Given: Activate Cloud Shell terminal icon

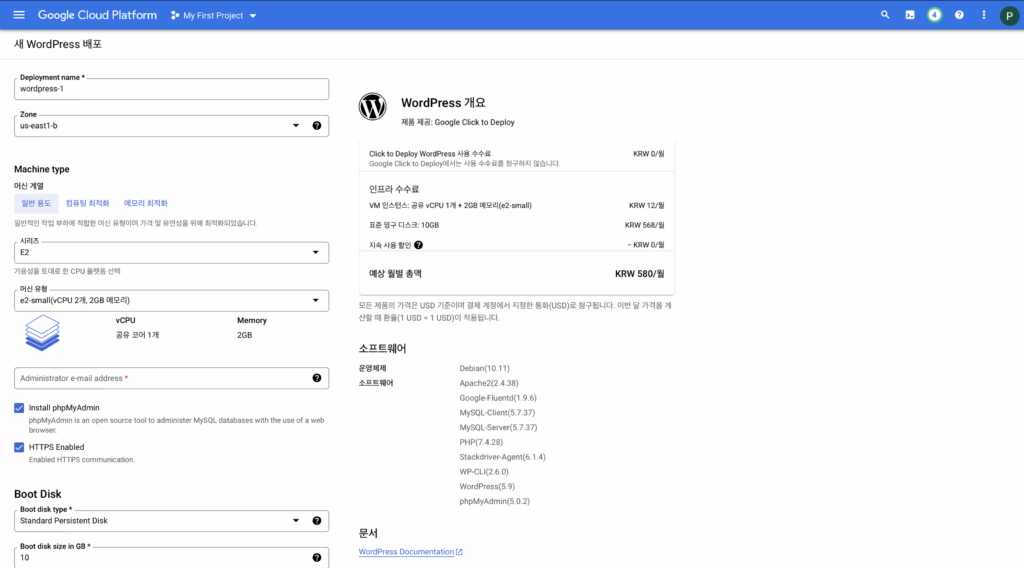Looking at the screenshot, I should pyautogui.click(x=910, y=15).
